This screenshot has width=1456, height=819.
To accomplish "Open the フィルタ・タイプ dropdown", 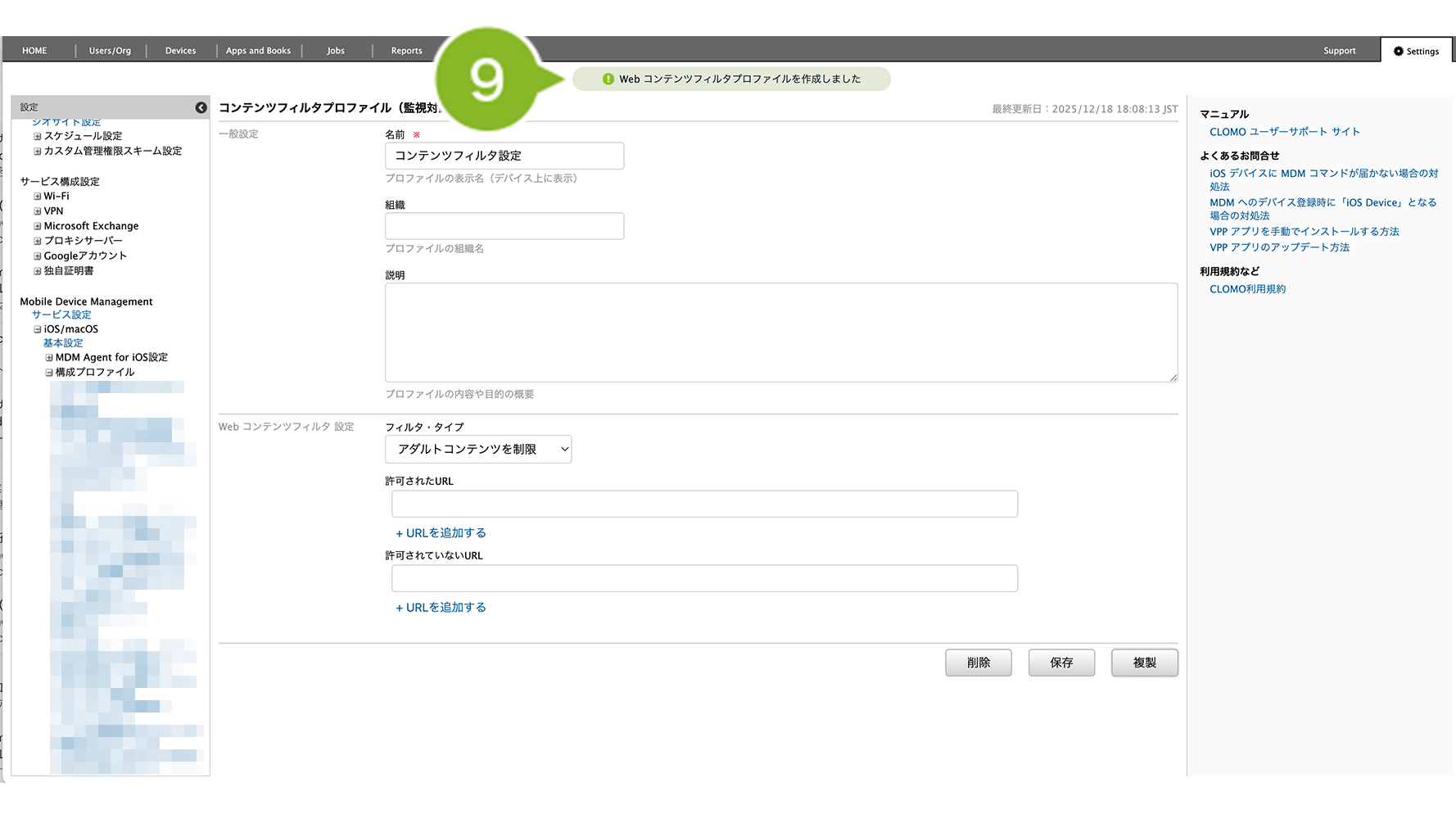I will click(x=478, y=449).
